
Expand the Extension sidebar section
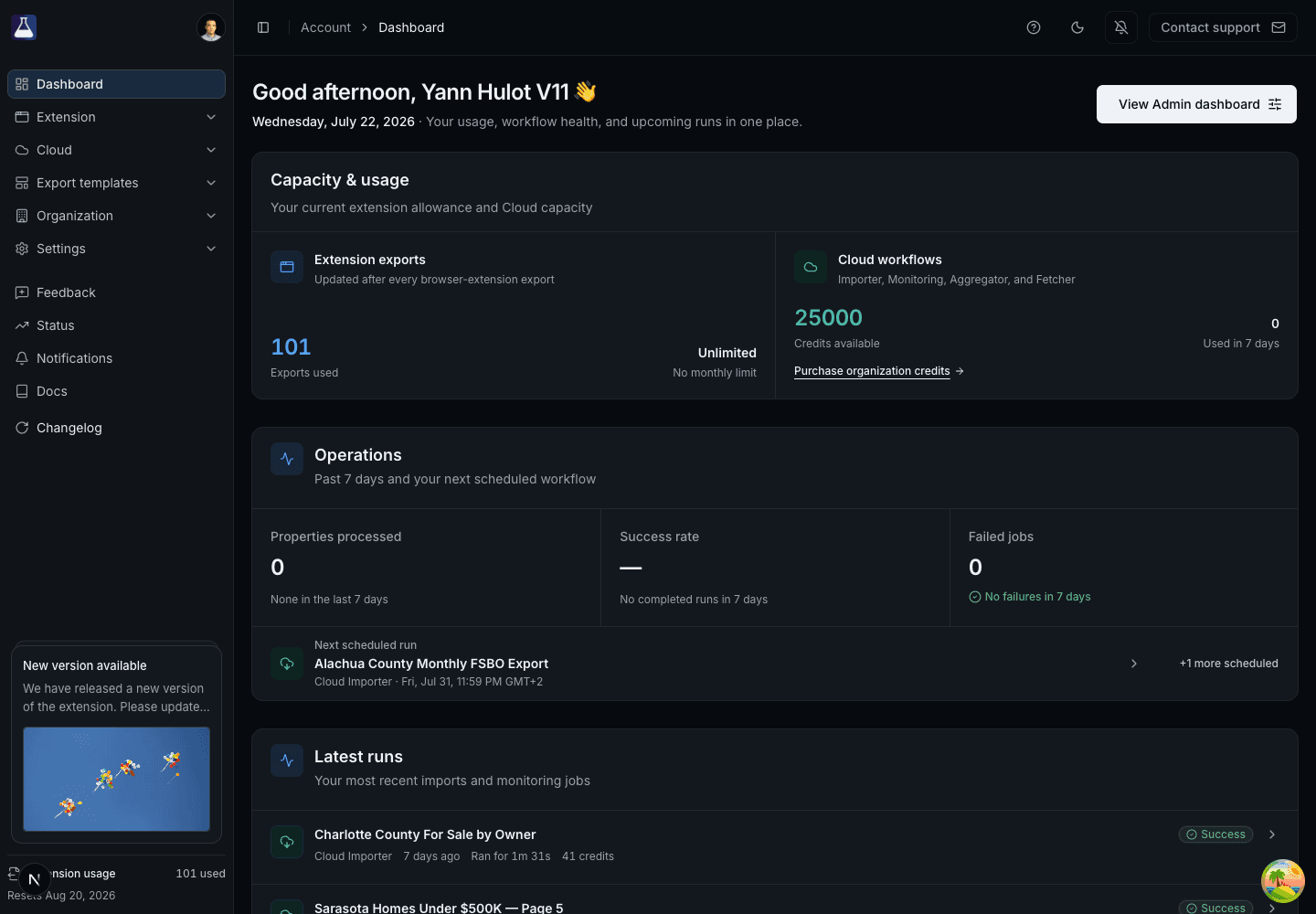[116, 117]
